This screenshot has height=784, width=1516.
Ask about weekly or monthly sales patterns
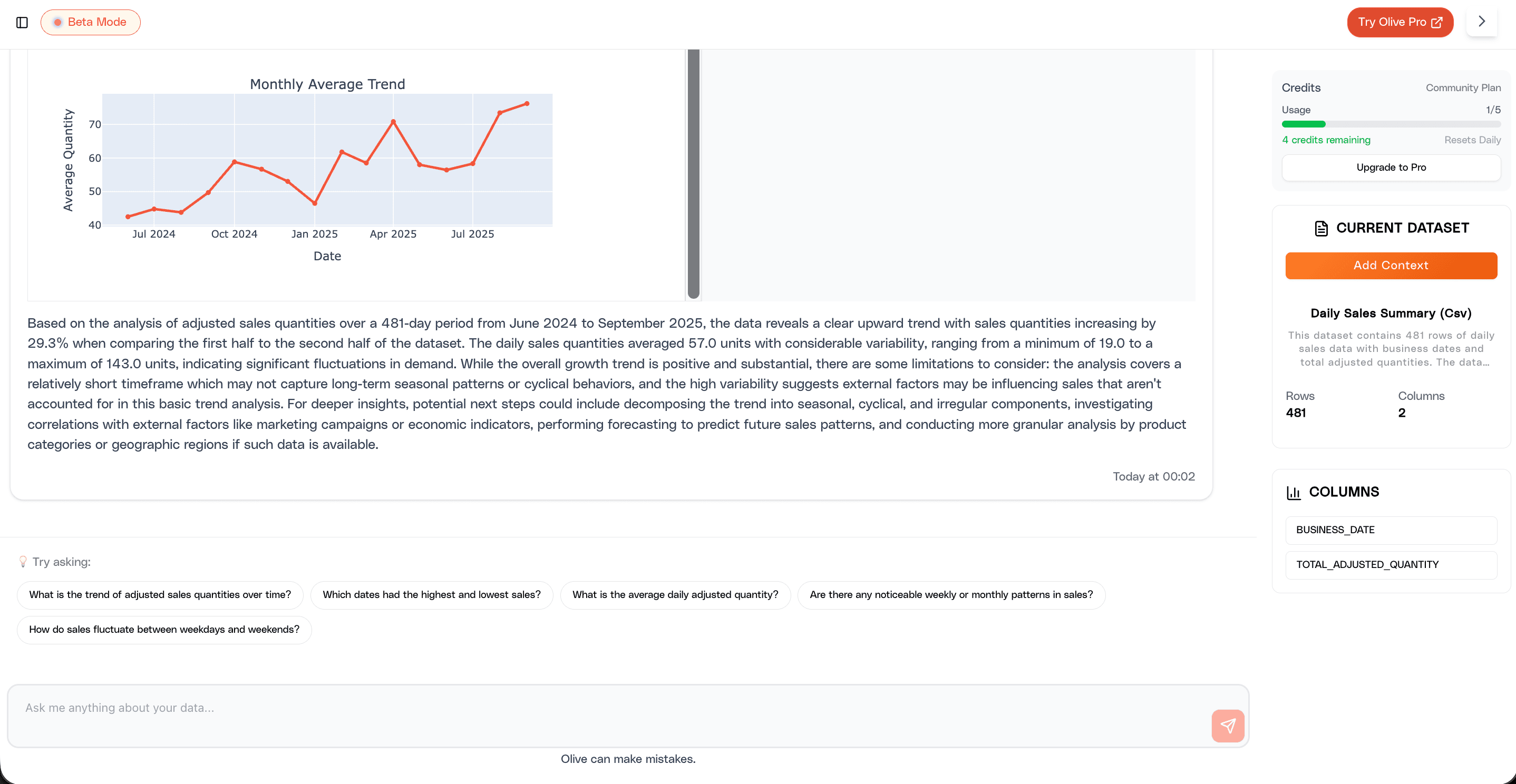click(x=951, y=595)
